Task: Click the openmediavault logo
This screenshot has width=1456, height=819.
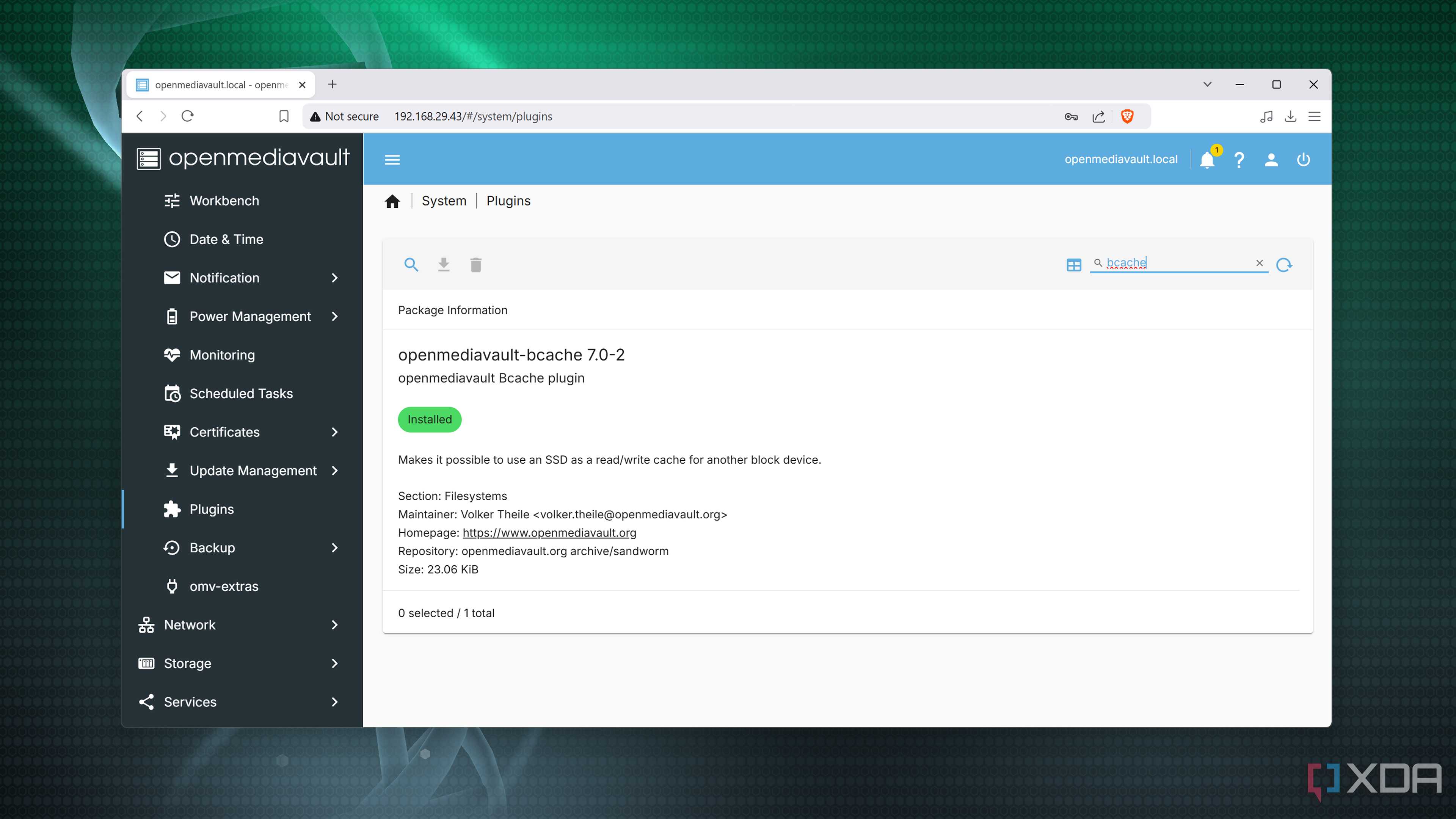Action: 243,158
